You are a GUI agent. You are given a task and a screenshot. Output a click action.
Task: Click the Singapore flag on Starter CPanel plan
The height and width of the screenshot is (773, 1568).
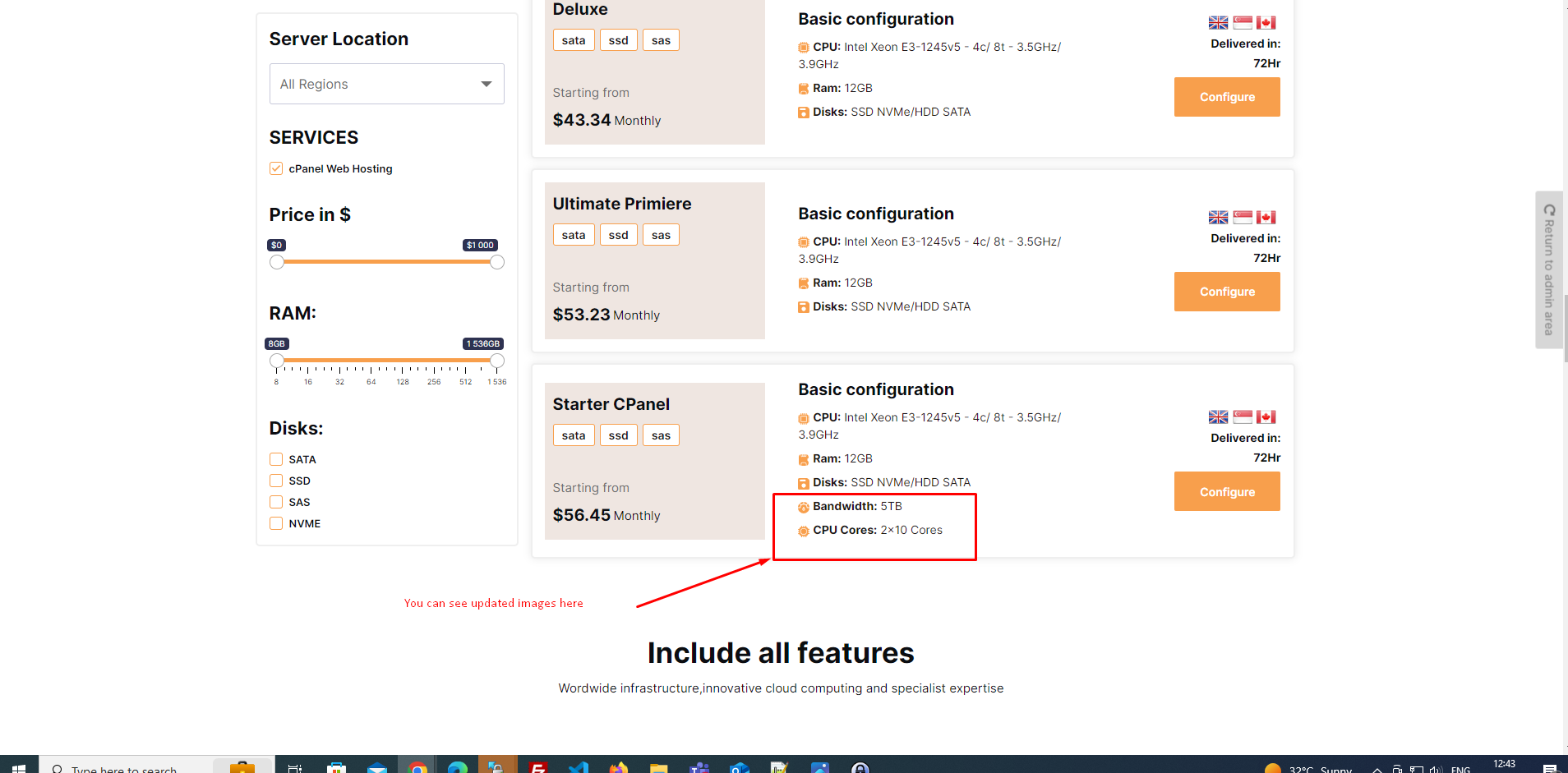tap(1243, 416)
